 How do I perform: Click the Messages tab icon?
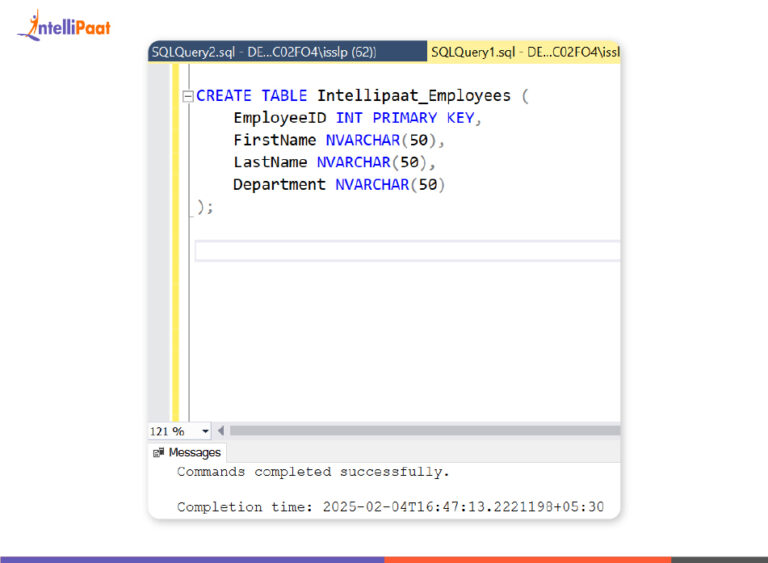[x=158, y=452]
